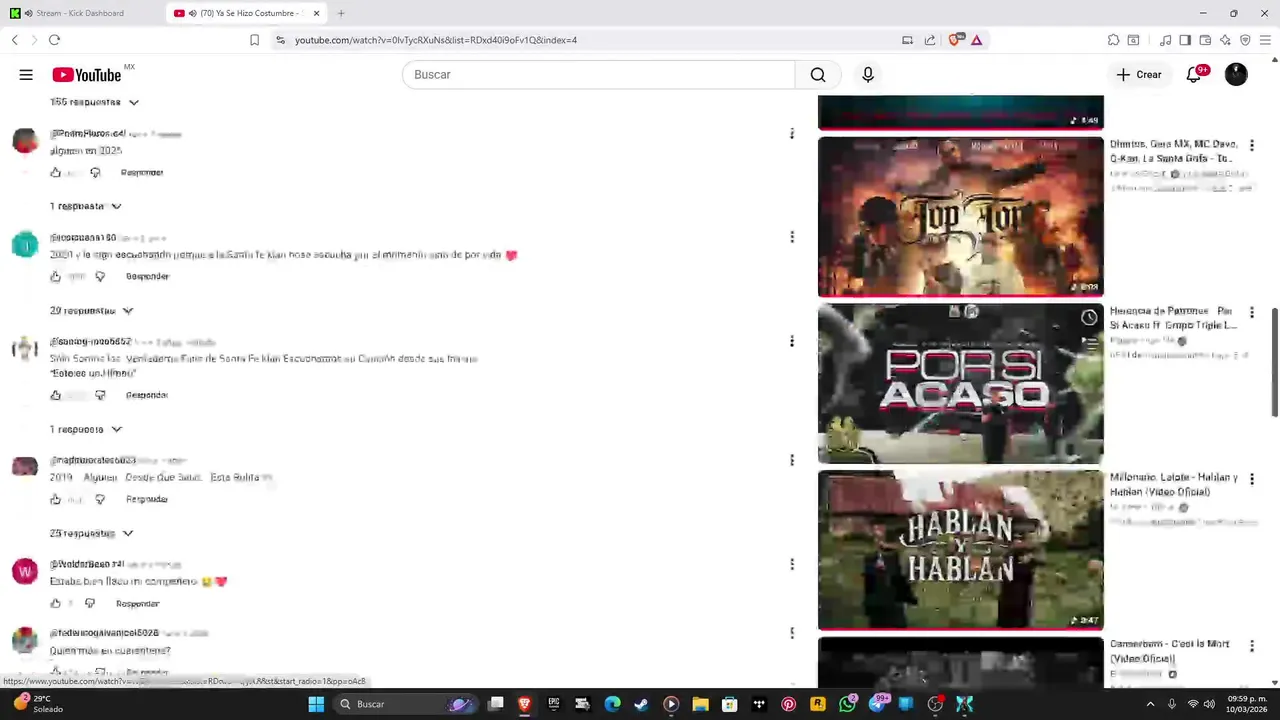Open the 'Hablan y Hablan' video thumbnail
Image resolution: width=1280 pixels, height=720 pixels.
tap(961, 551)
